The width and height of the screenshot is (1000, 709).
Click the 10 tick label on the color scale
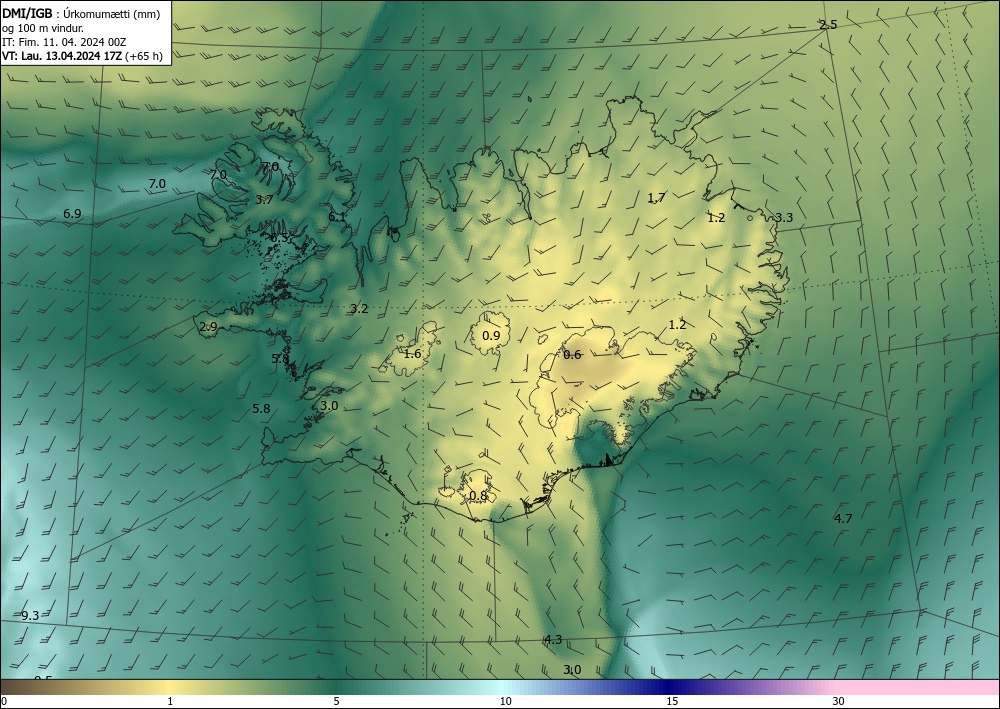[505, 701]
